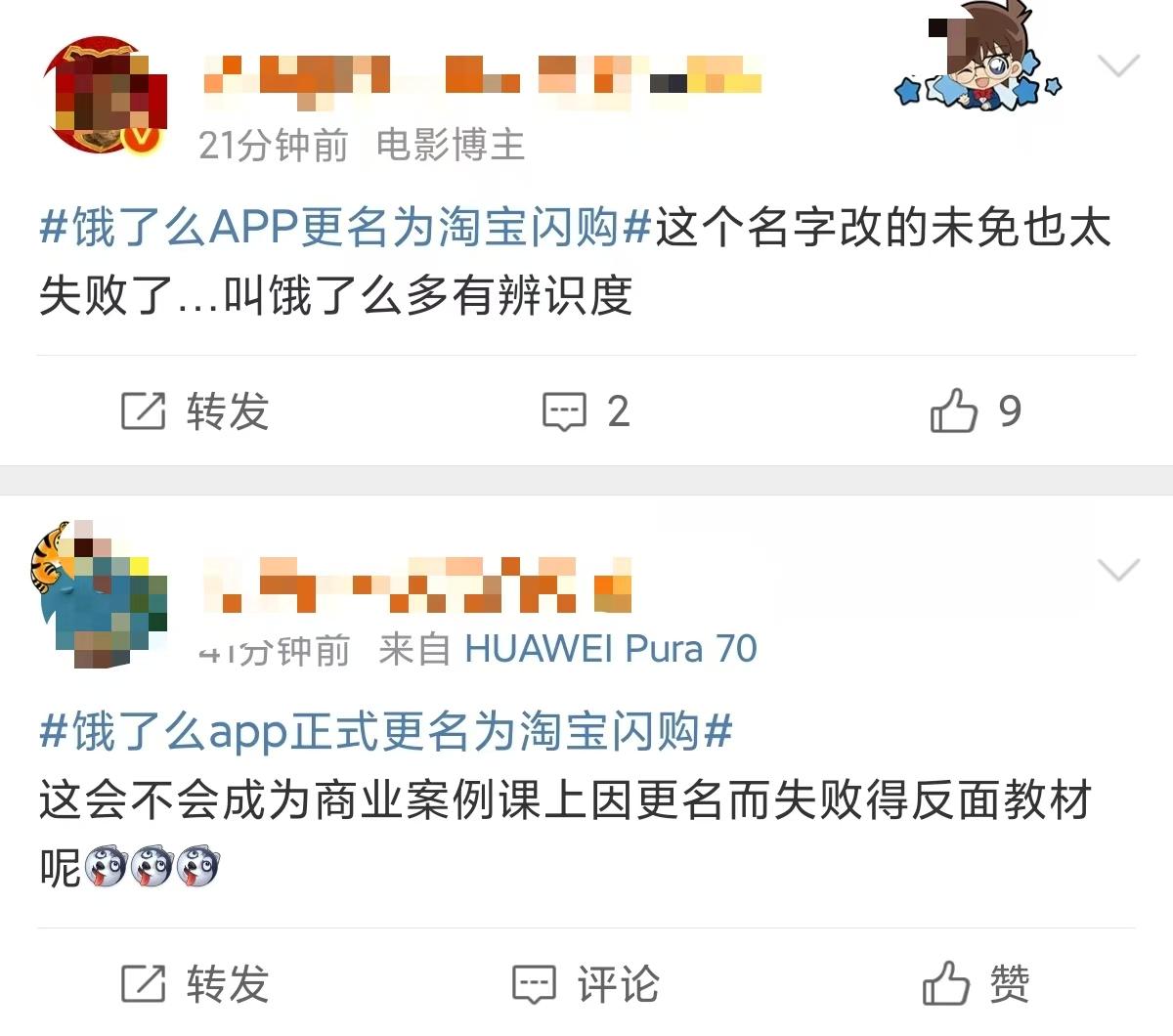Open hashtag #饿了么app正式更名为淘宝闪购#
This screenshot has height=1036, width=1173.
[386, 731]
